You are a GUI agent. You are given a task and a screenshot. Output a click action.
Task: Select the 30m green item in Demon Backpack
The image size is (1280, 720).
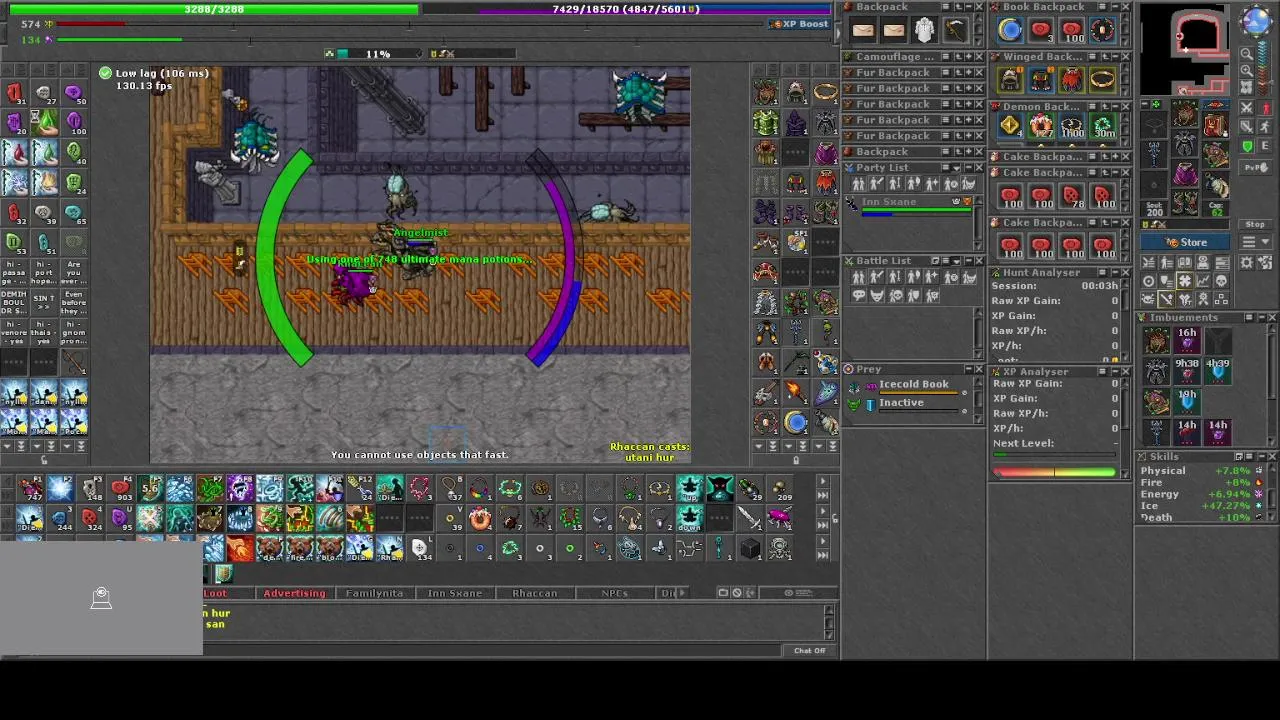click(x=1103, y=127)
